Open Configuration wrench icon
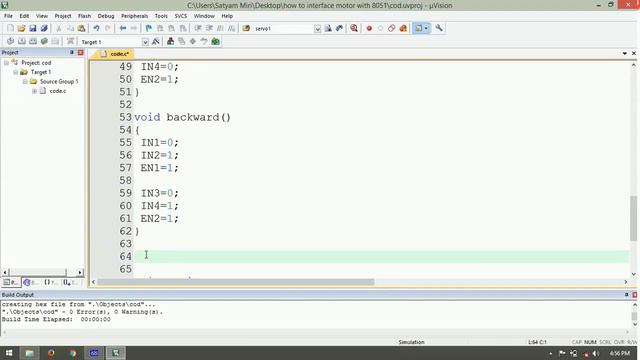The height and width of the screenshot is (360, 640). coord(439,28)
